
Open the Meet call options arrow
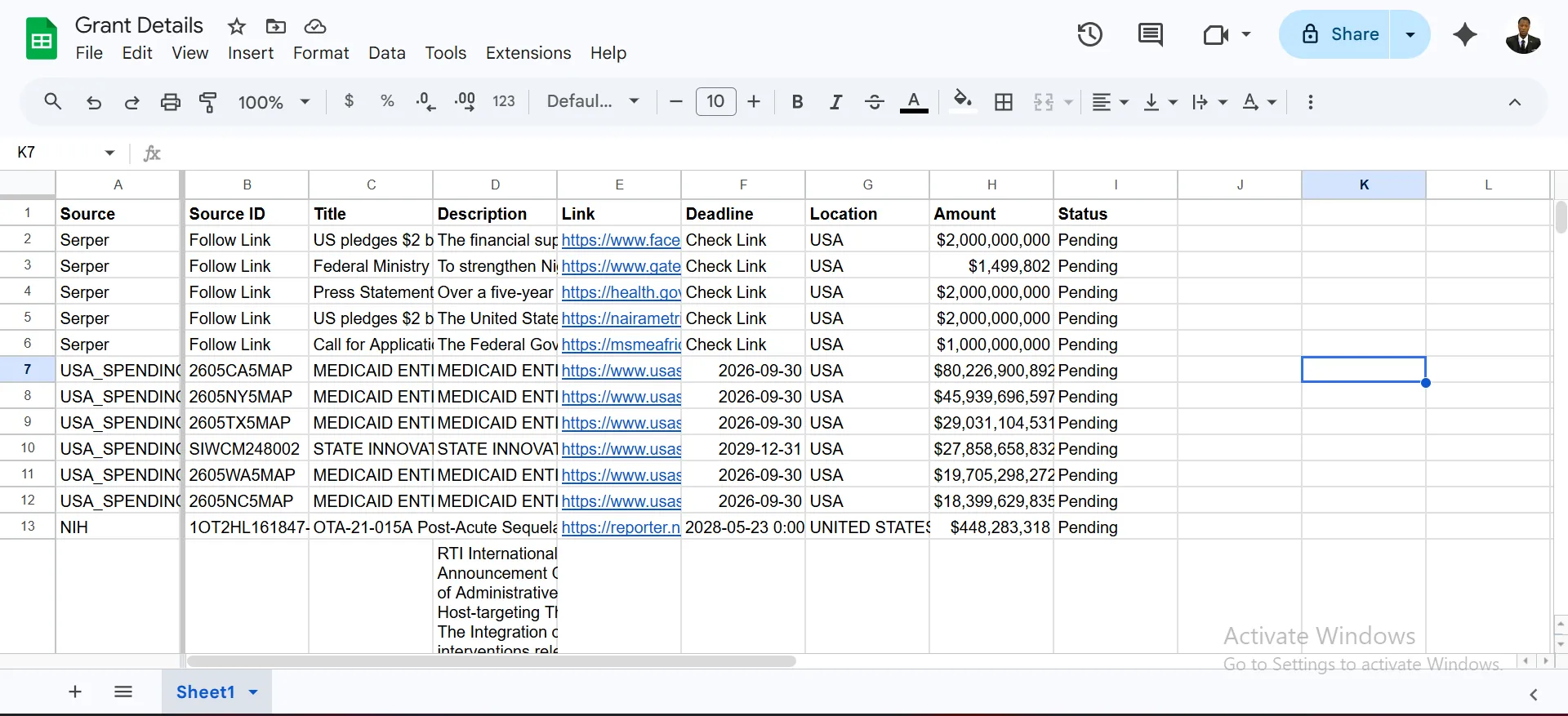[1246, 34]
